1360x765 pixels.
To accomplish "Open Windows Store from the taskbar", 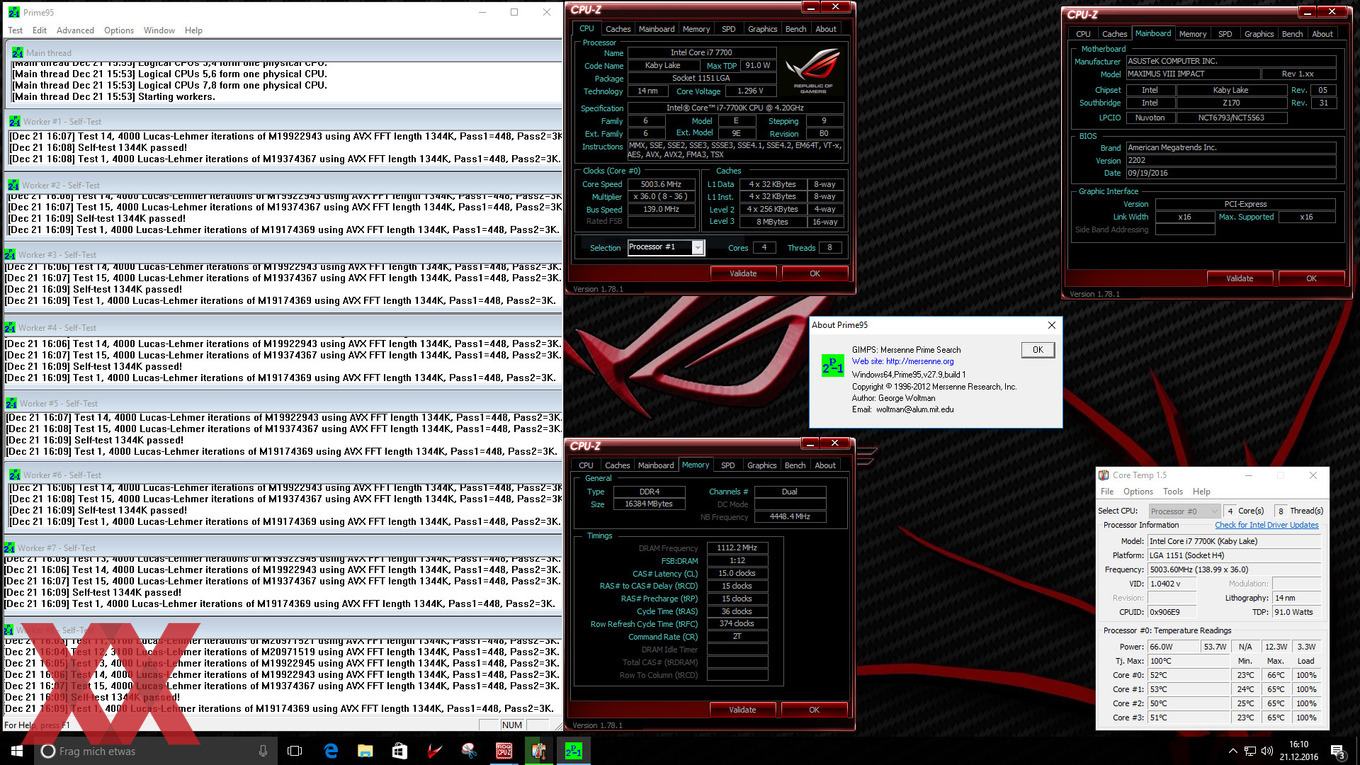I will (400, 751).
